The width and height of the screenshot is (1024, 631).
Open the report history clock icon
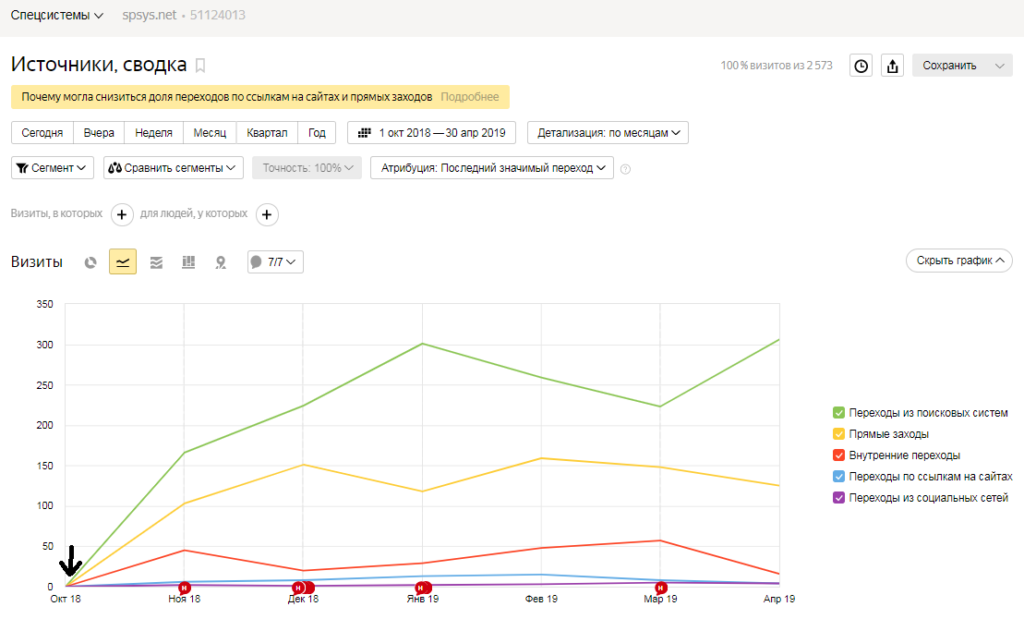tap(861, 65)
